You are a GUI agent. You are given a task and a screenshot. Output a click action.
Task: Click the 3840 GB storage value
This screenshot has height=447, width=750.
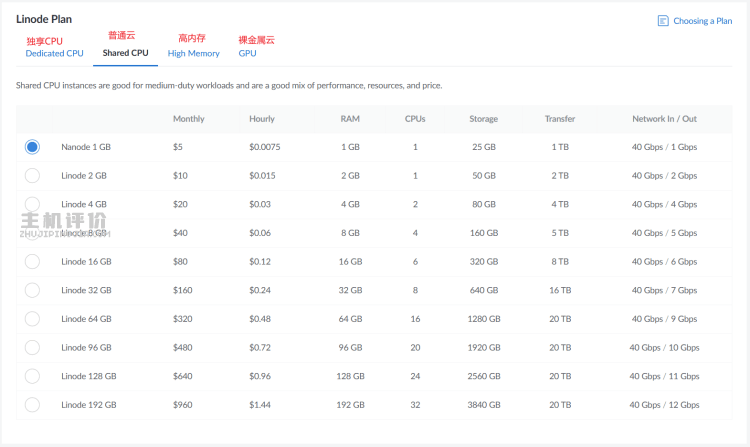(484, 405)
